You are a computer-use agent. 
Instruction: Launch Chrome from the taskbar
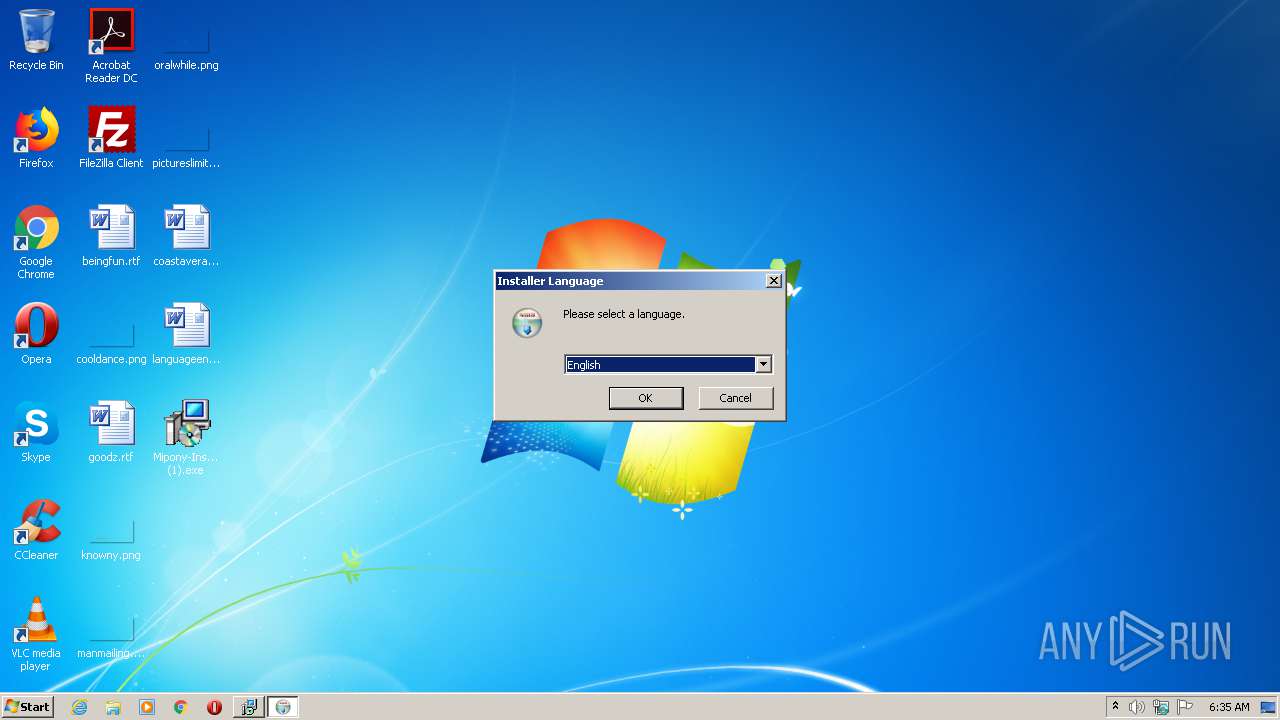[181, 707]
